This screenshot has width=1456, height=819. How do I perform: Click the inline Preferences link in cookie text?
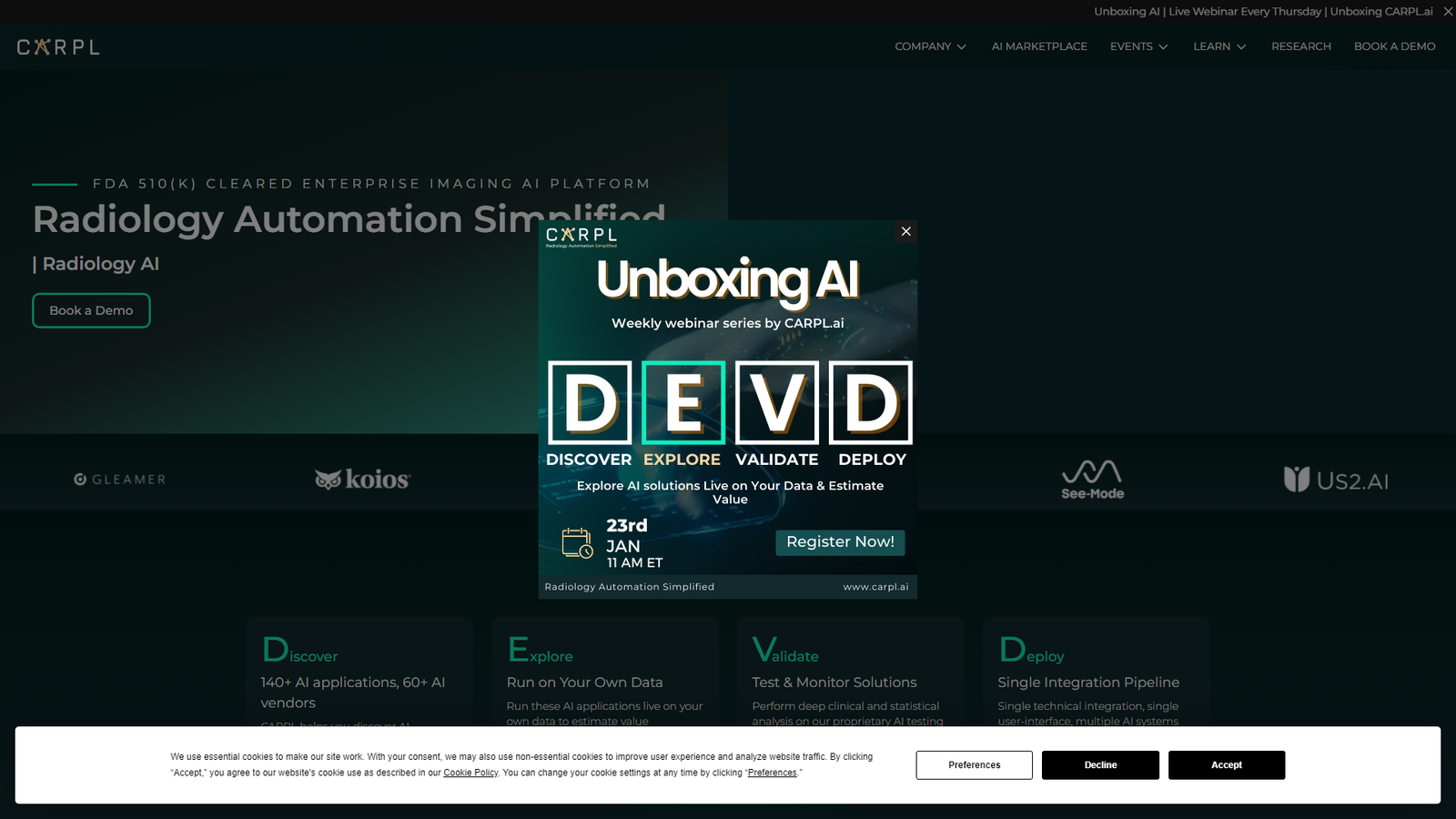pyautogui.click(x=772, y=773)
